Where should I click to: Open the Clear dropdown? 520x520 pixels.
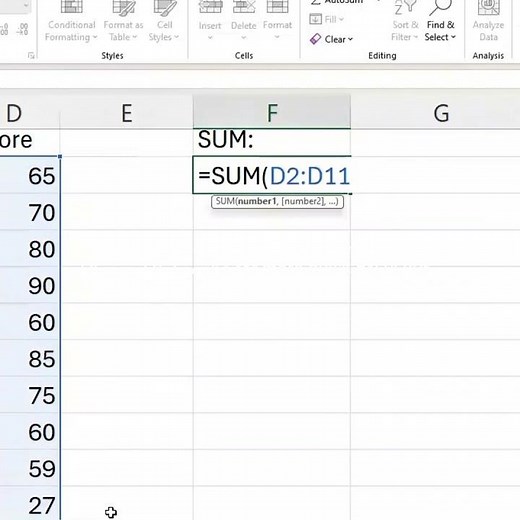point(331,39)
